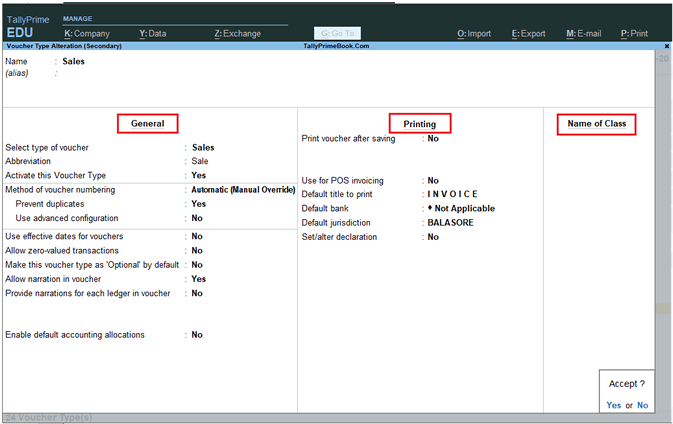673x424 pixels.
Task: Click the 'Select type of voucher' label
Action: point(47,148)
